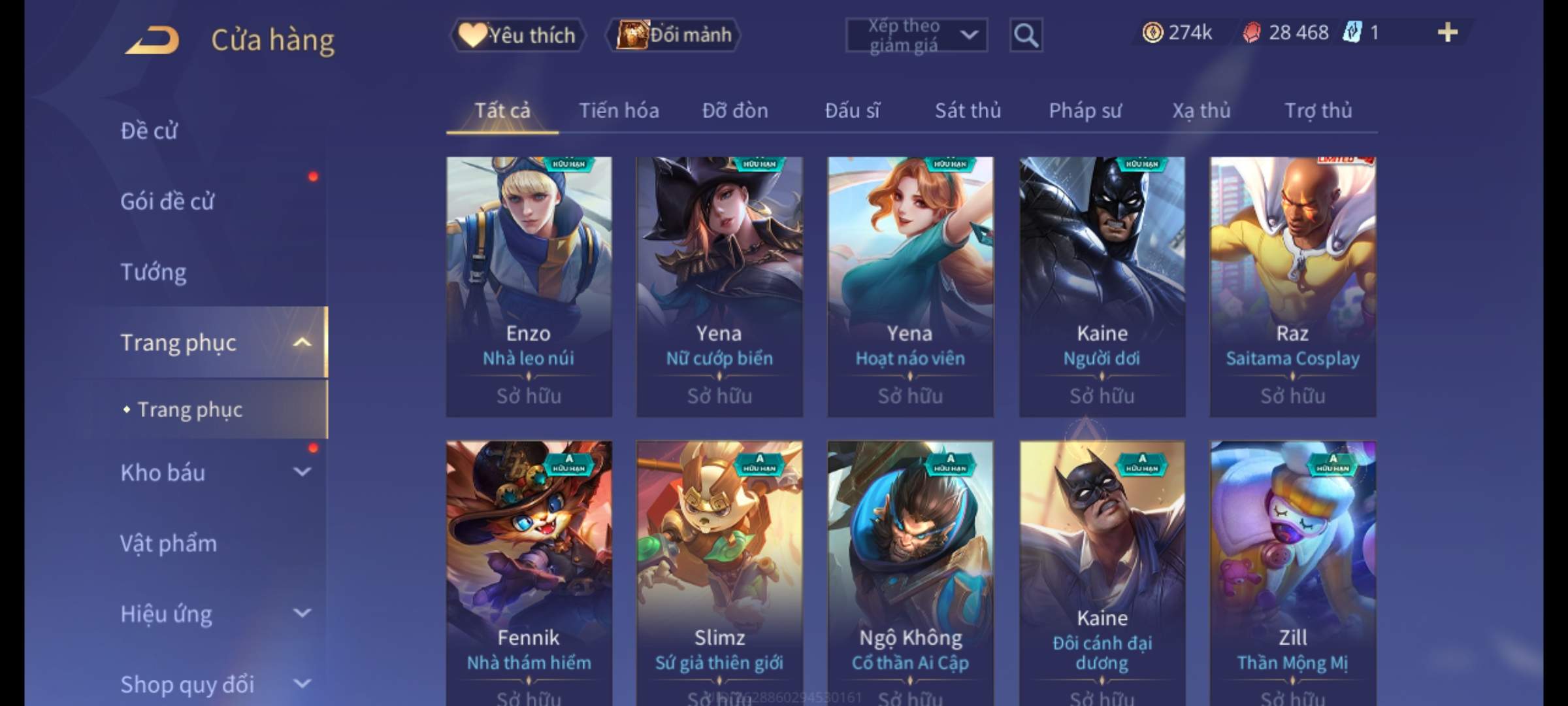This screenshot has height=706, width=1568.
Task: Open the Xếp theo giảm giá dropdown
Action: pyautogui.click(x=917, y=35)
